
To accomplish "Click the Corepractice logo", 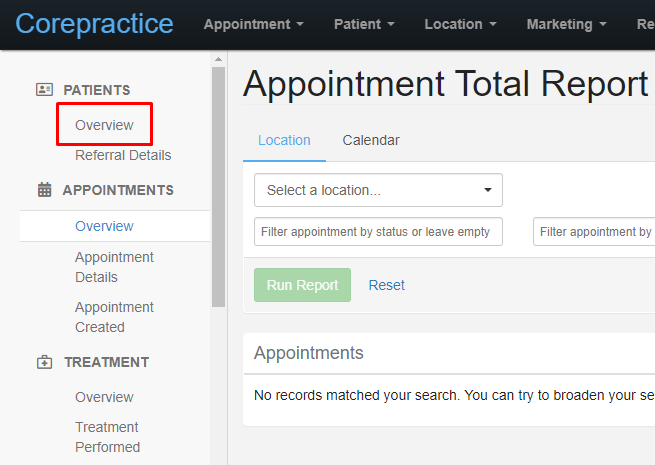I will click(x=94, y=24).
